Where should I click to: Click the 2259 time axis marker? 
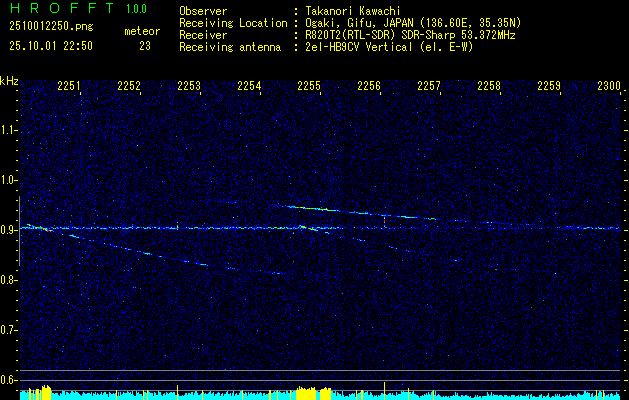click(549, 85)
